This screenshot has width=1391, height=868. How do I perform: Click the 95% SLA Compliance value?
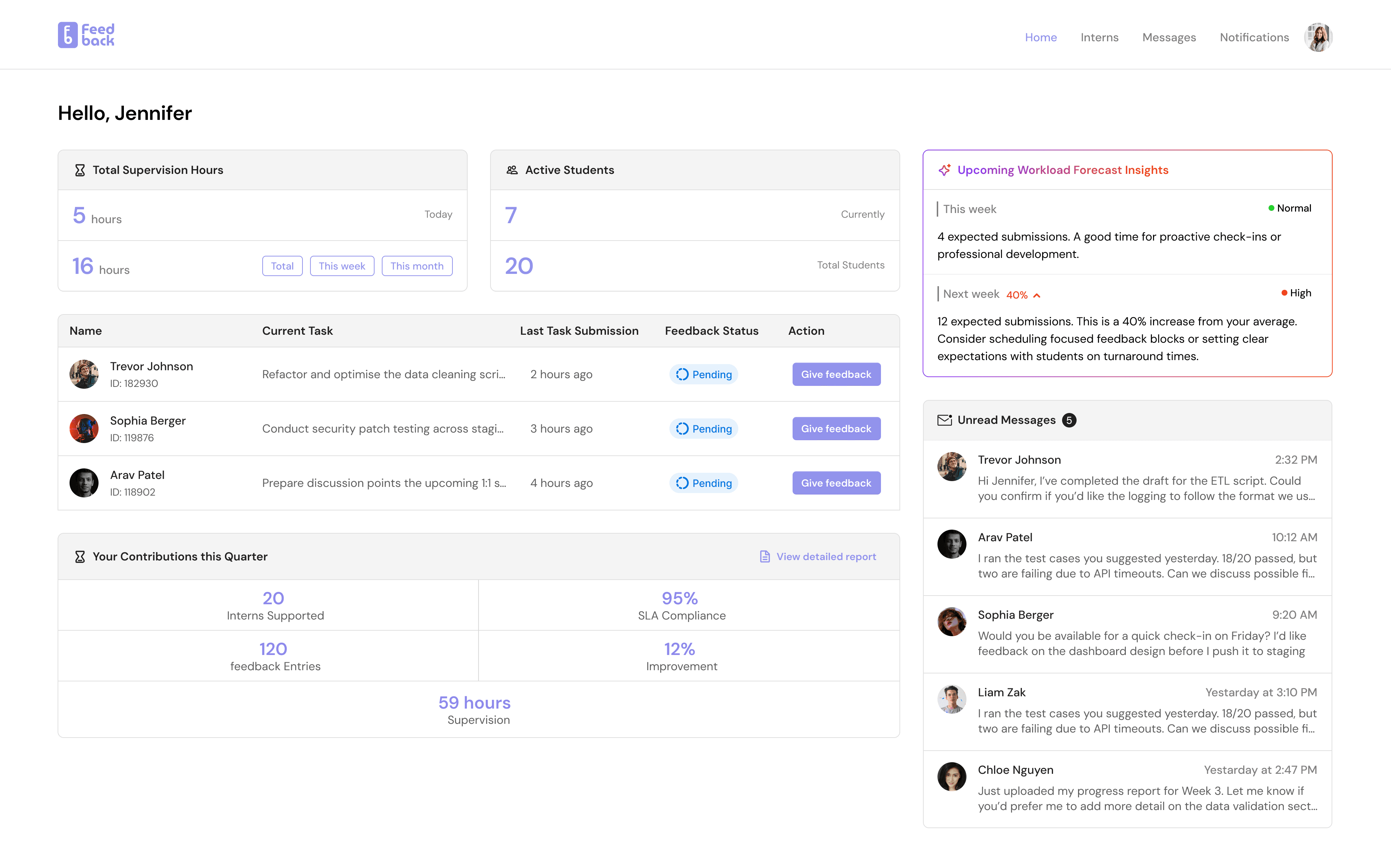click(680, 598)
